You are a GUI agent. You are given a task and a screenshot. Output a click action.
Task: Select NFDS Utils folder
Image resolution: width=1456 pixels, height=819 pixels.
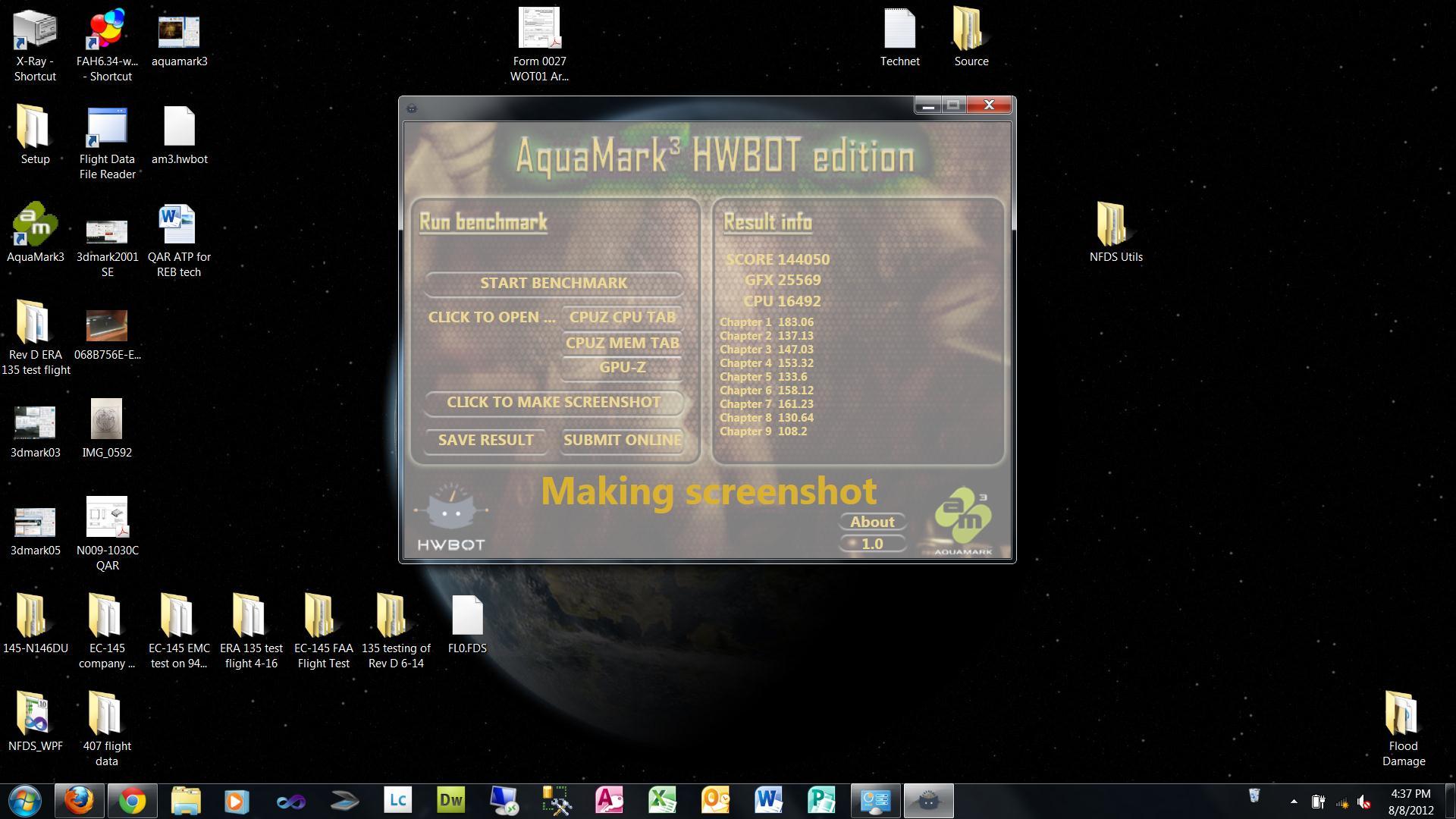(x=1116, y=233)
